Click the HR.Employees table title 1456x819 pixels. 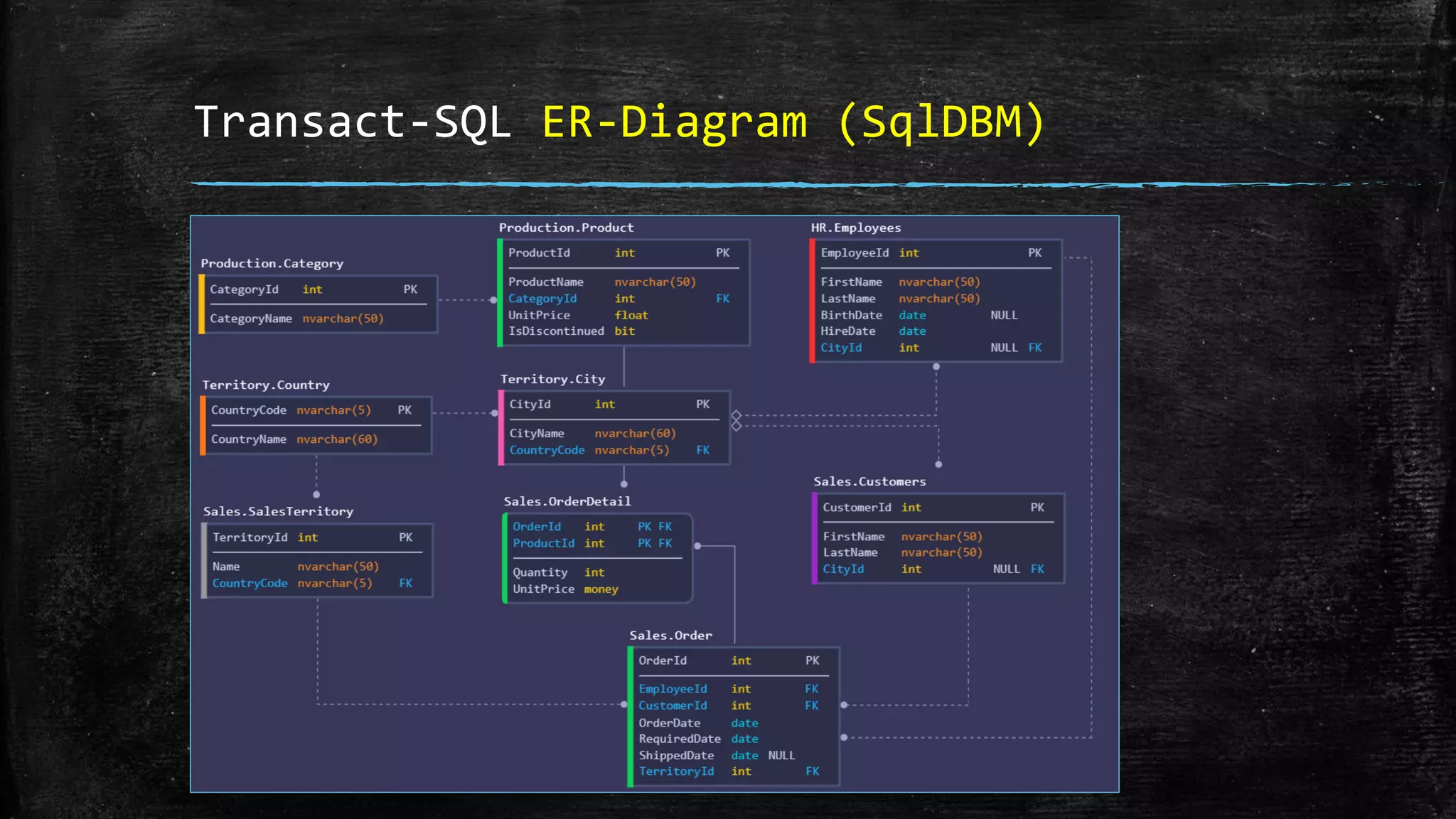(855, 227)
